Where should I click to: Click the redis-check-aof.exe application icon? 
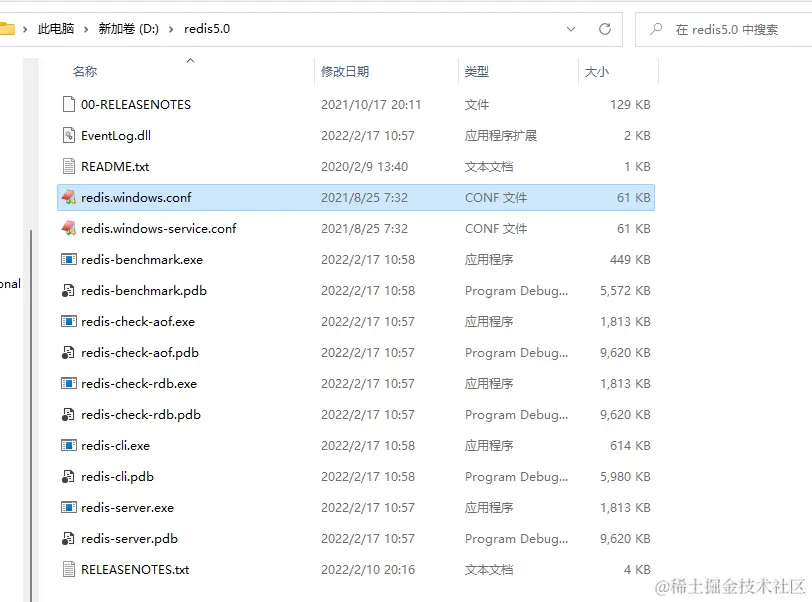click(69, 322)
